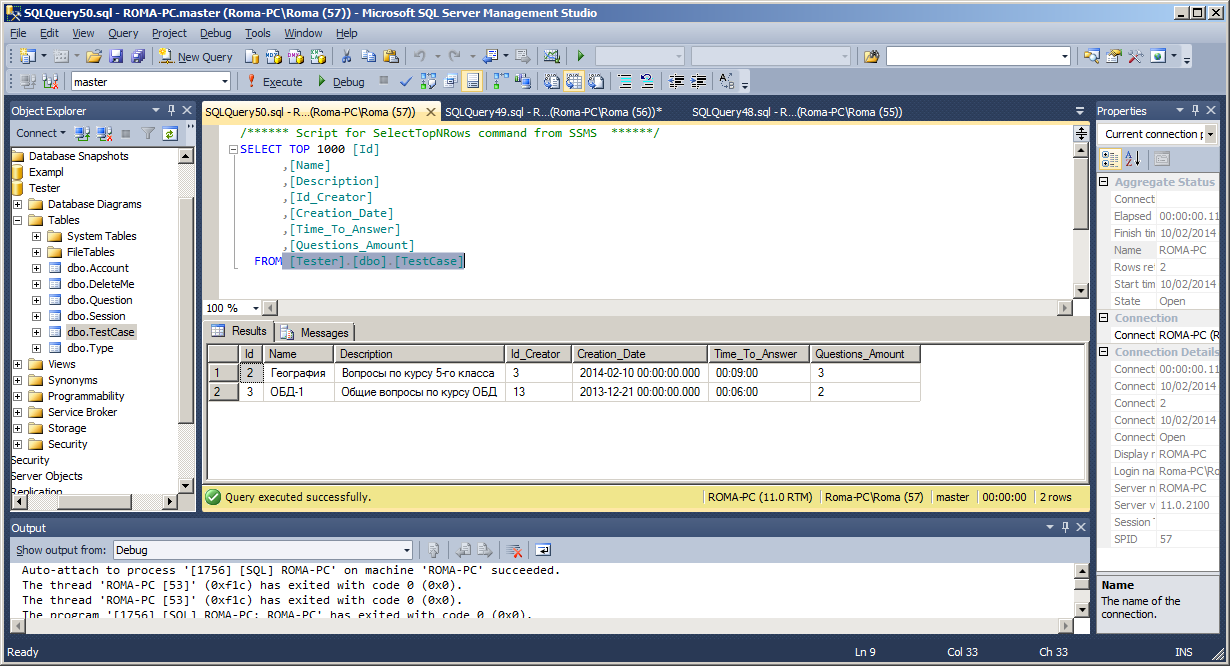Open the master database dropdown
The image size is (1230, 666).
[x=223, y=82]
